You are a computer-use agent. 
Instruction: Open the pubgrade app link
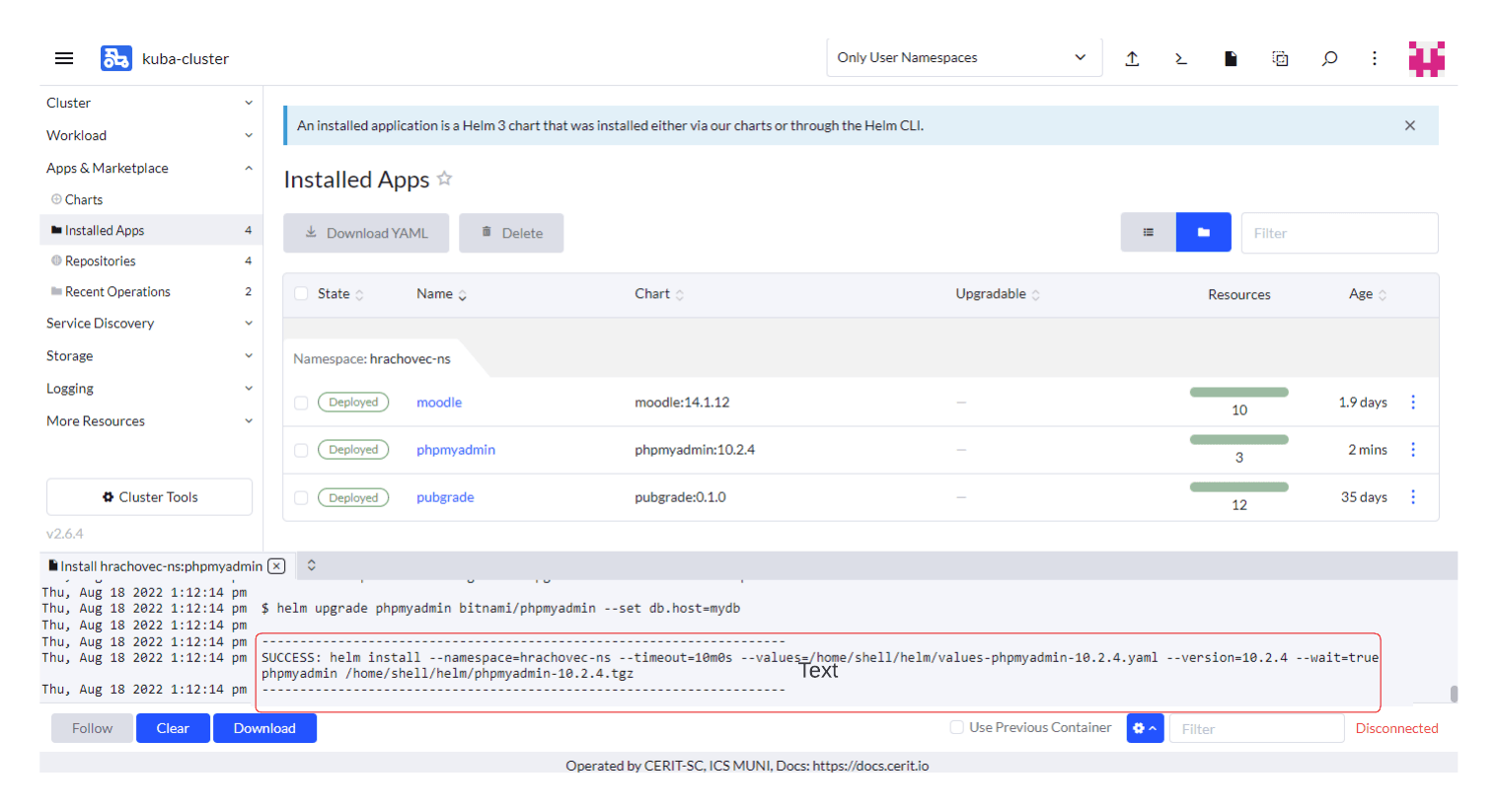pos(445,497)
